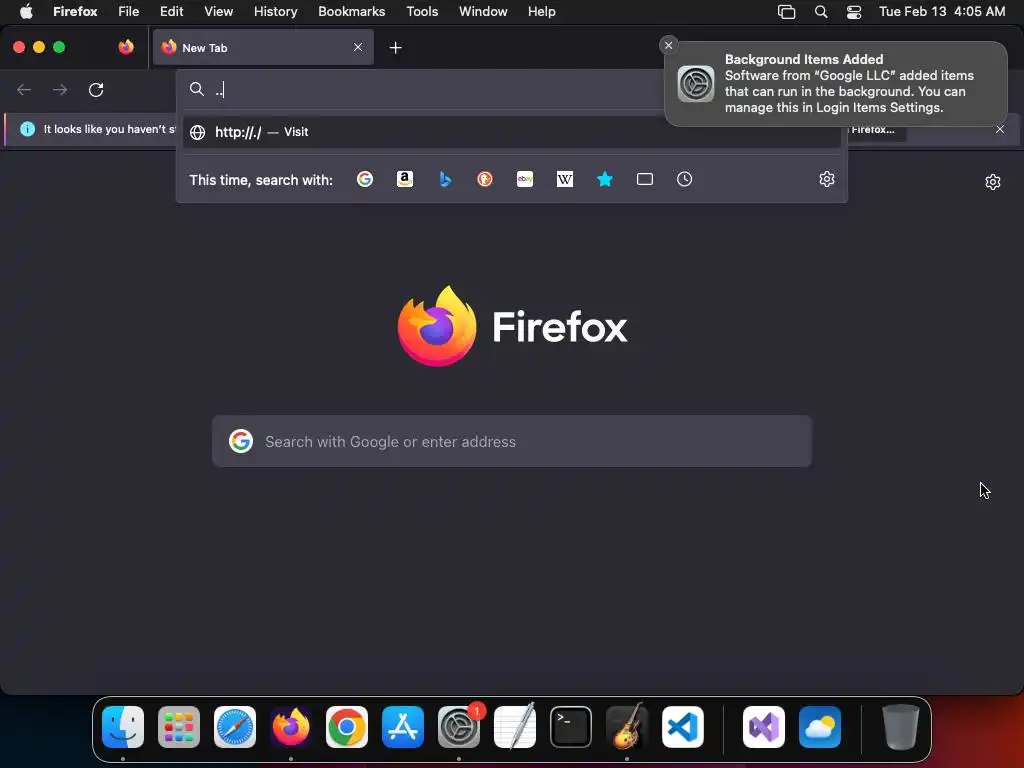The width and height of the screenshot is (1024, 768).
Task: Open new tab page personalize gear
Action: 993,182
